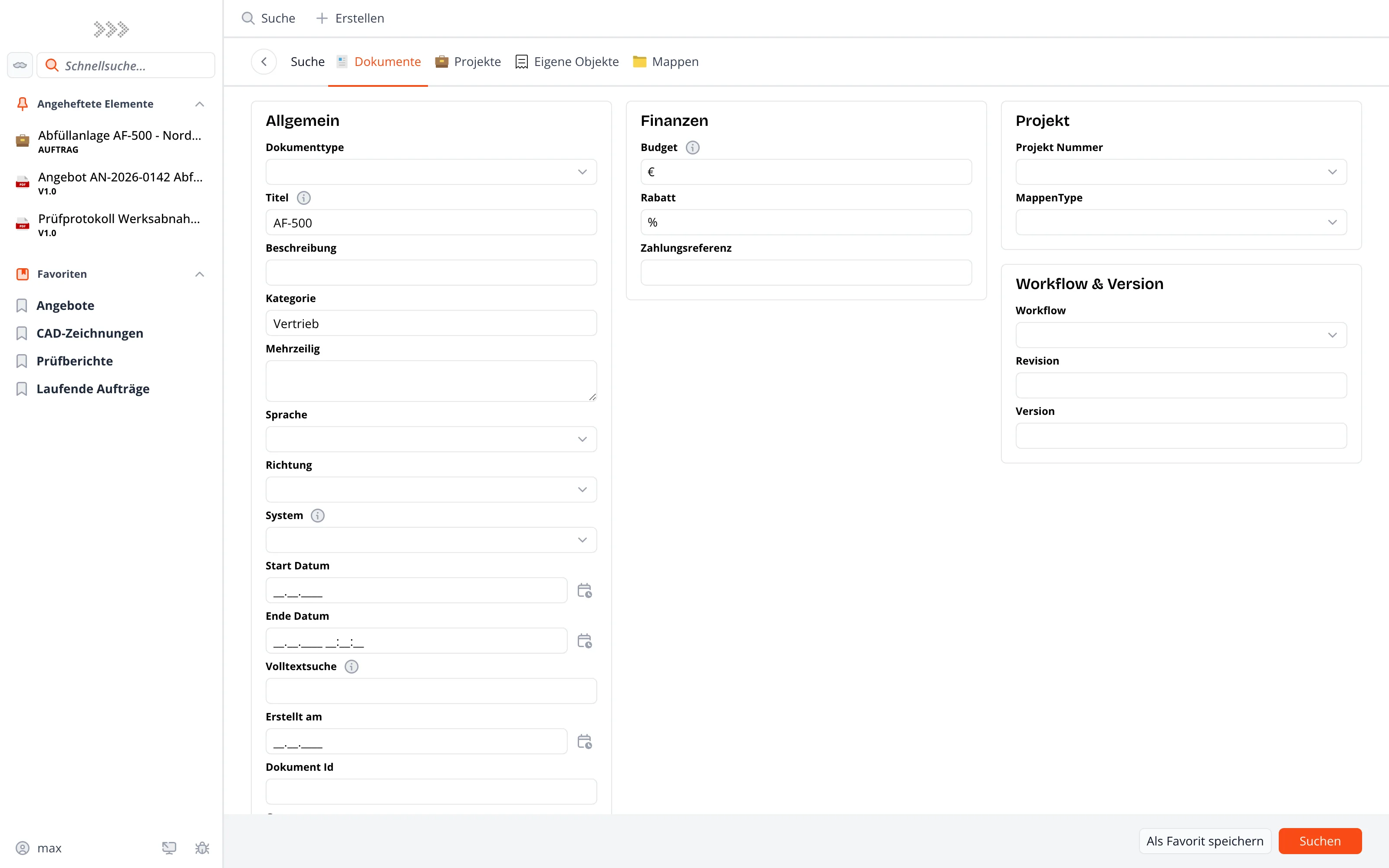Collapse the Angeheftete Elemente section

tap(200, 104)
